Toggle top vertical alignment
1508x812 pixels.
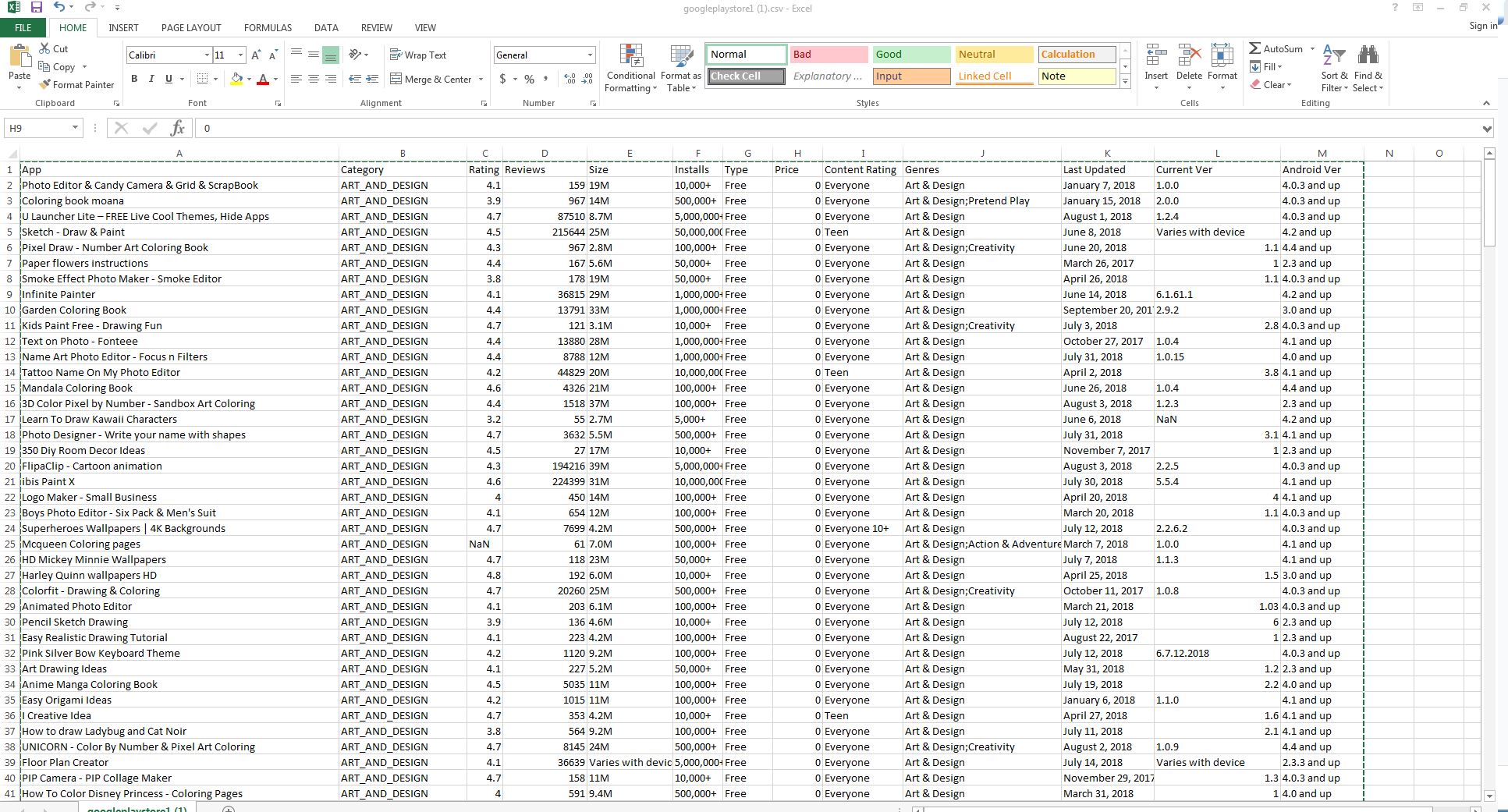(x=296, y=55)
